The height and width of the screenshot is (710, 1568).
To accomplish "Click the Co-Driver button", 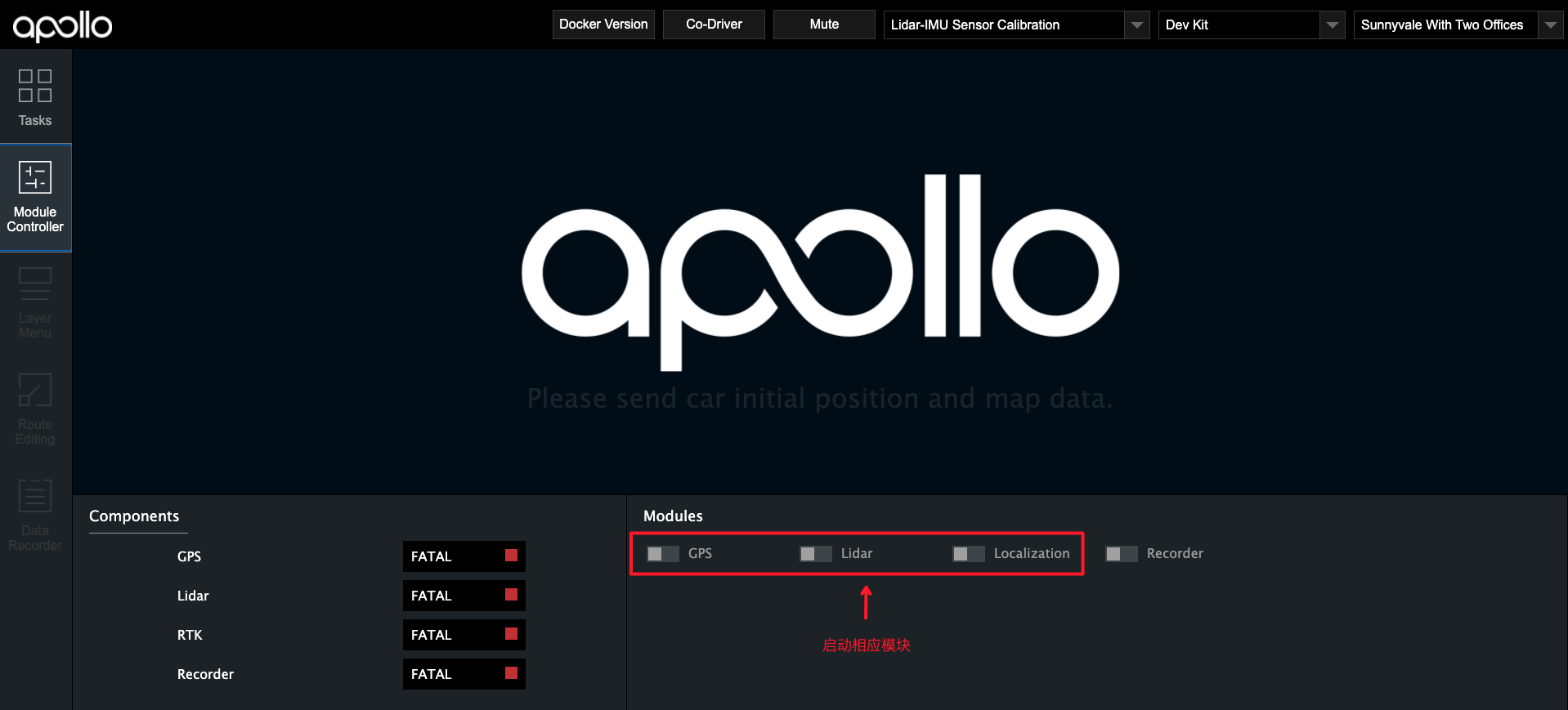I will pos(714,25).
